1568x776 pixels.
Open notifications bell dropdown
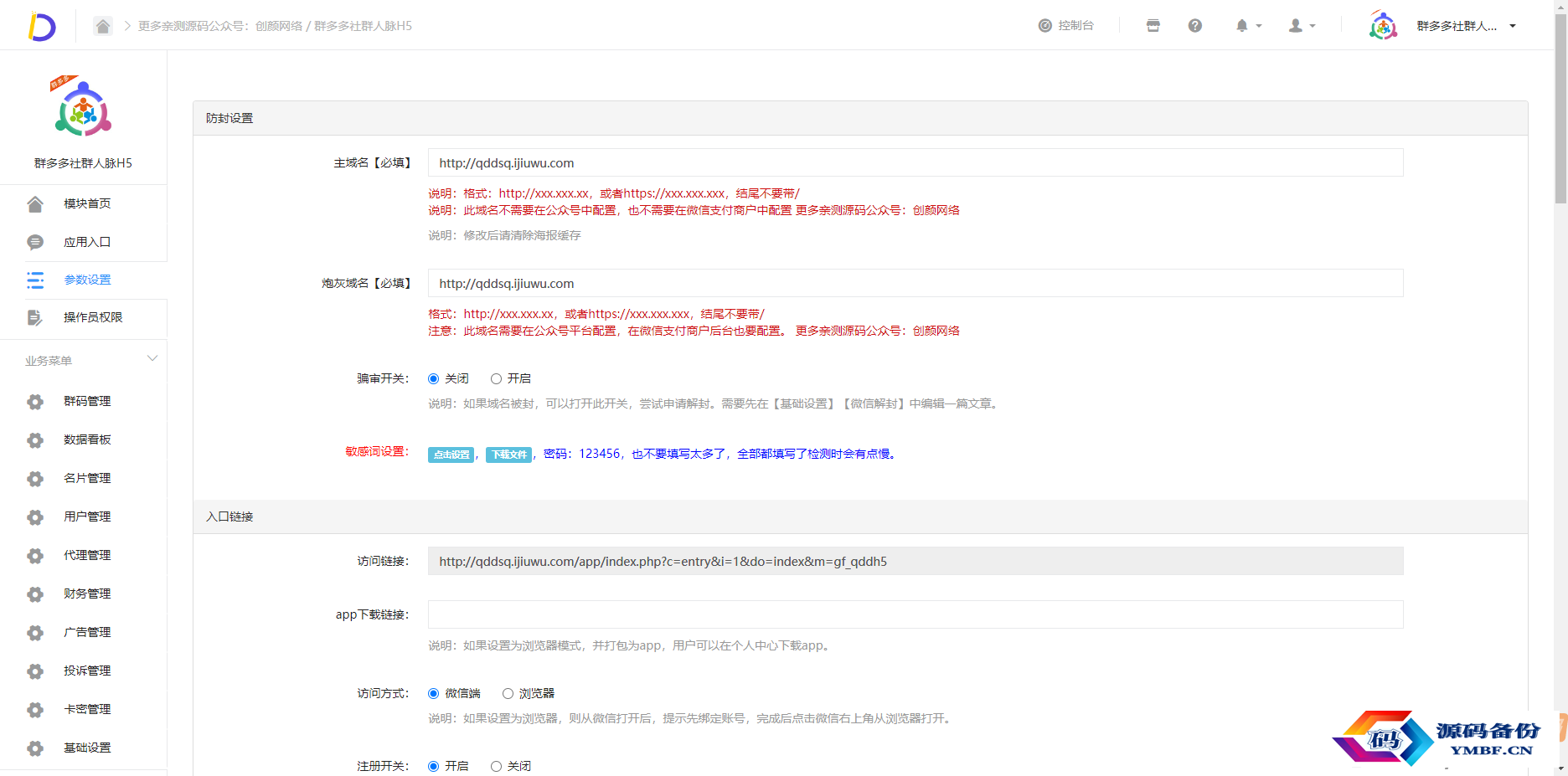click(x=1248, y=26)
